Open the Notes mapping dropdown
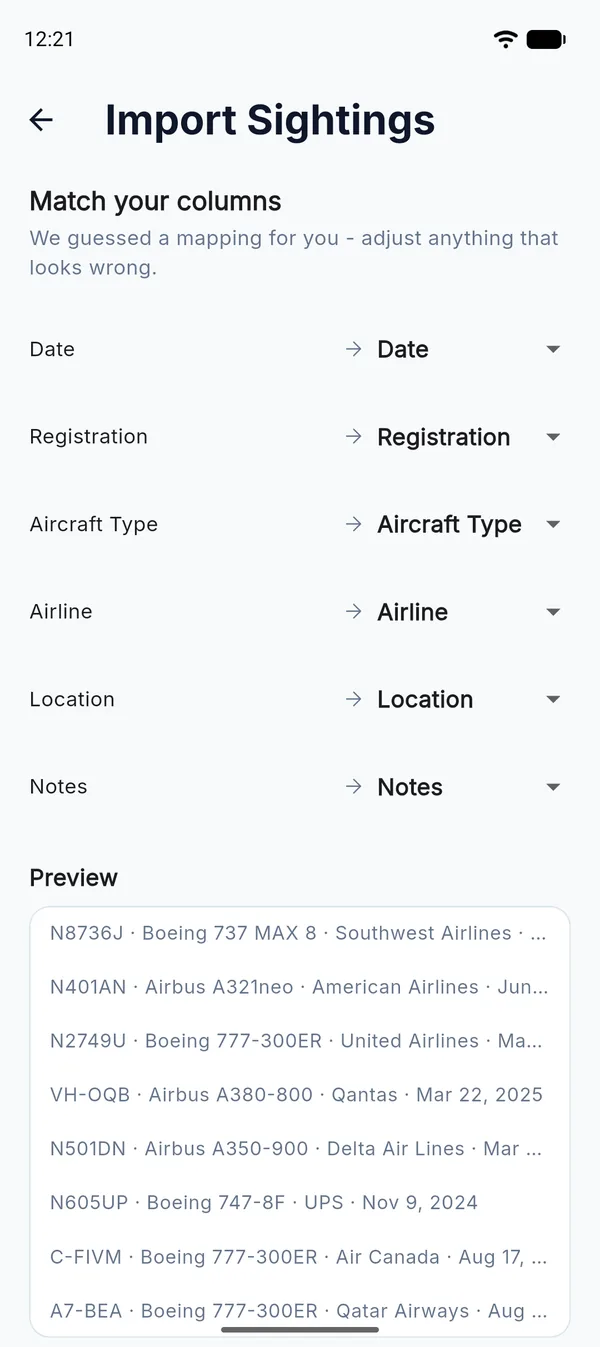Screen dimensions: 600x1347 click(x=470, y=787)
